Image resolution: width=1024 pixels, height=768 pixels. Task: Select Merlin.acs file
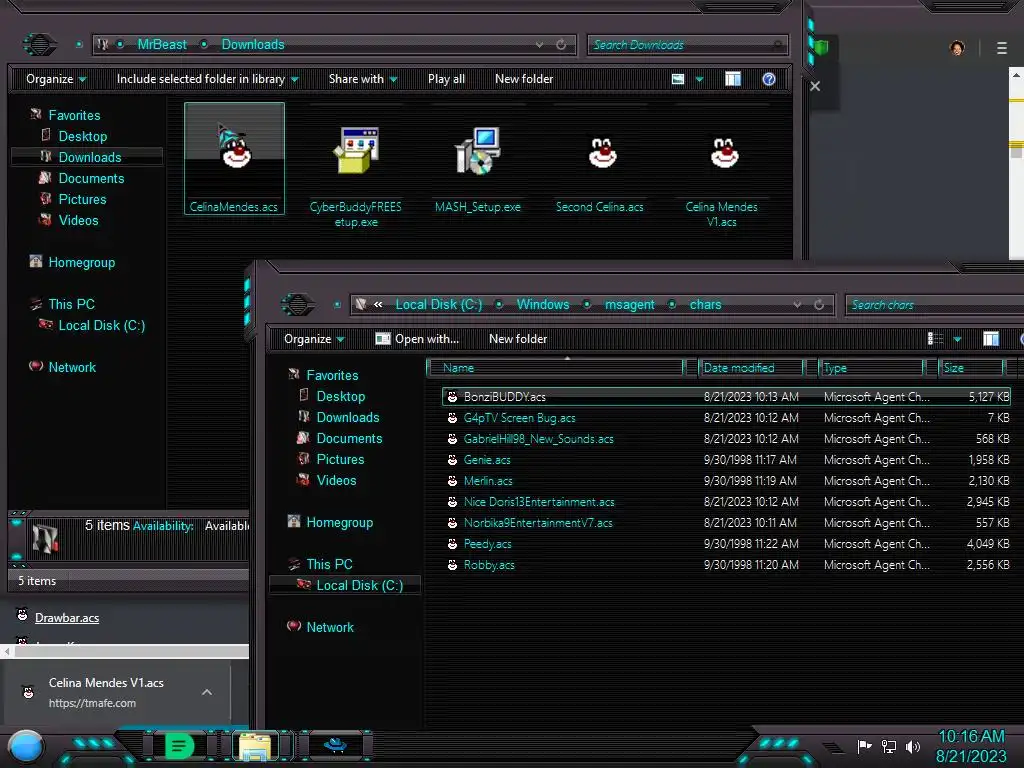[x=726, y=481]
